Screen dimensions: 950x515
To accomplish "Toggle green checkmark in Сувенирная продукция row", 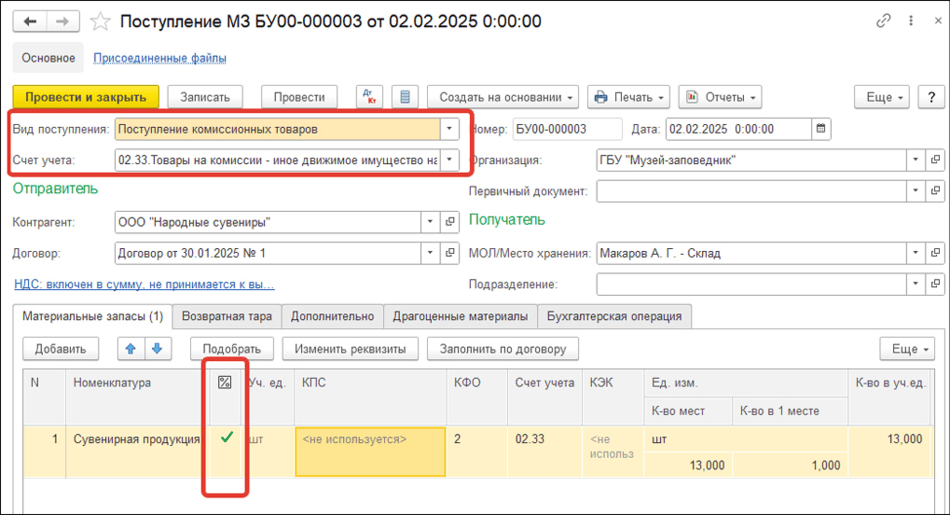I will 226,437.
